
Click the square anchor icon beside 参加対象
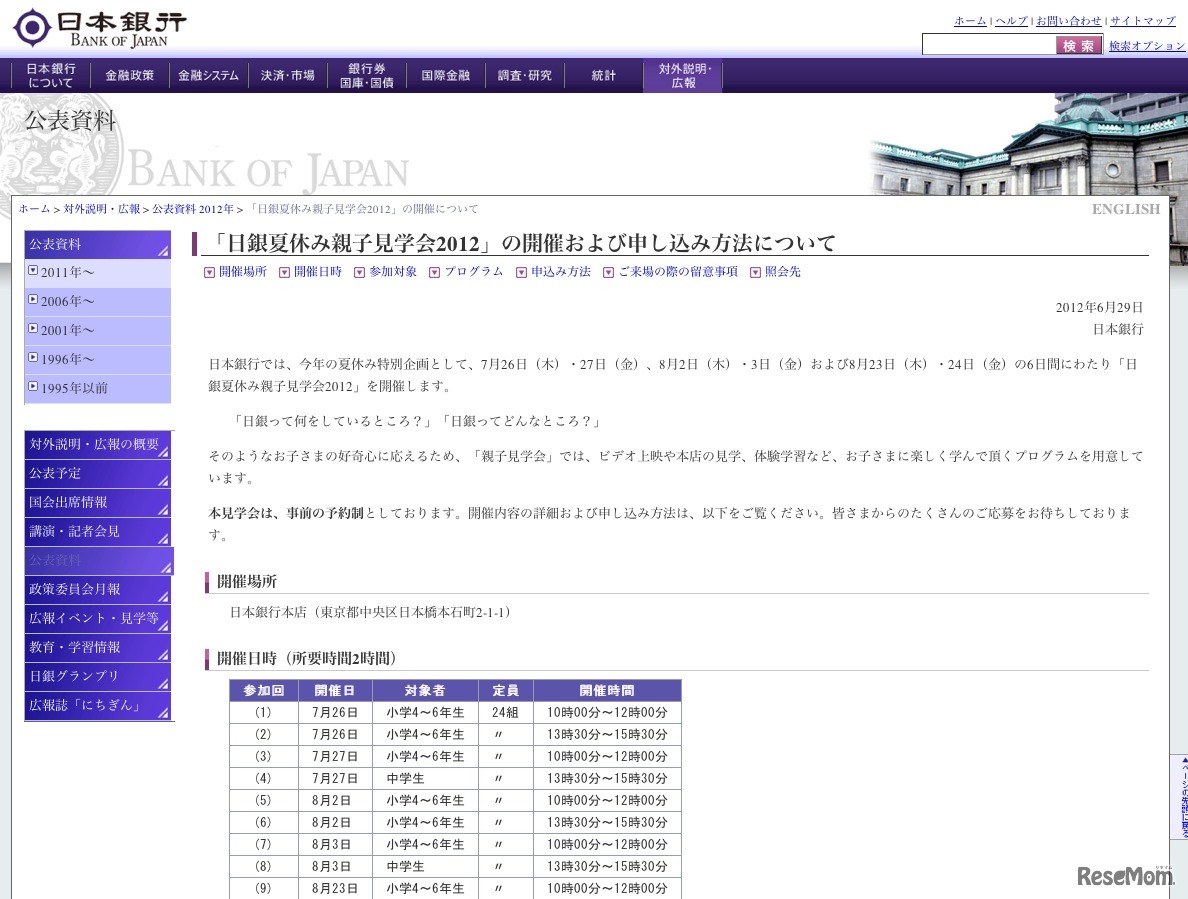click(359, 271)
